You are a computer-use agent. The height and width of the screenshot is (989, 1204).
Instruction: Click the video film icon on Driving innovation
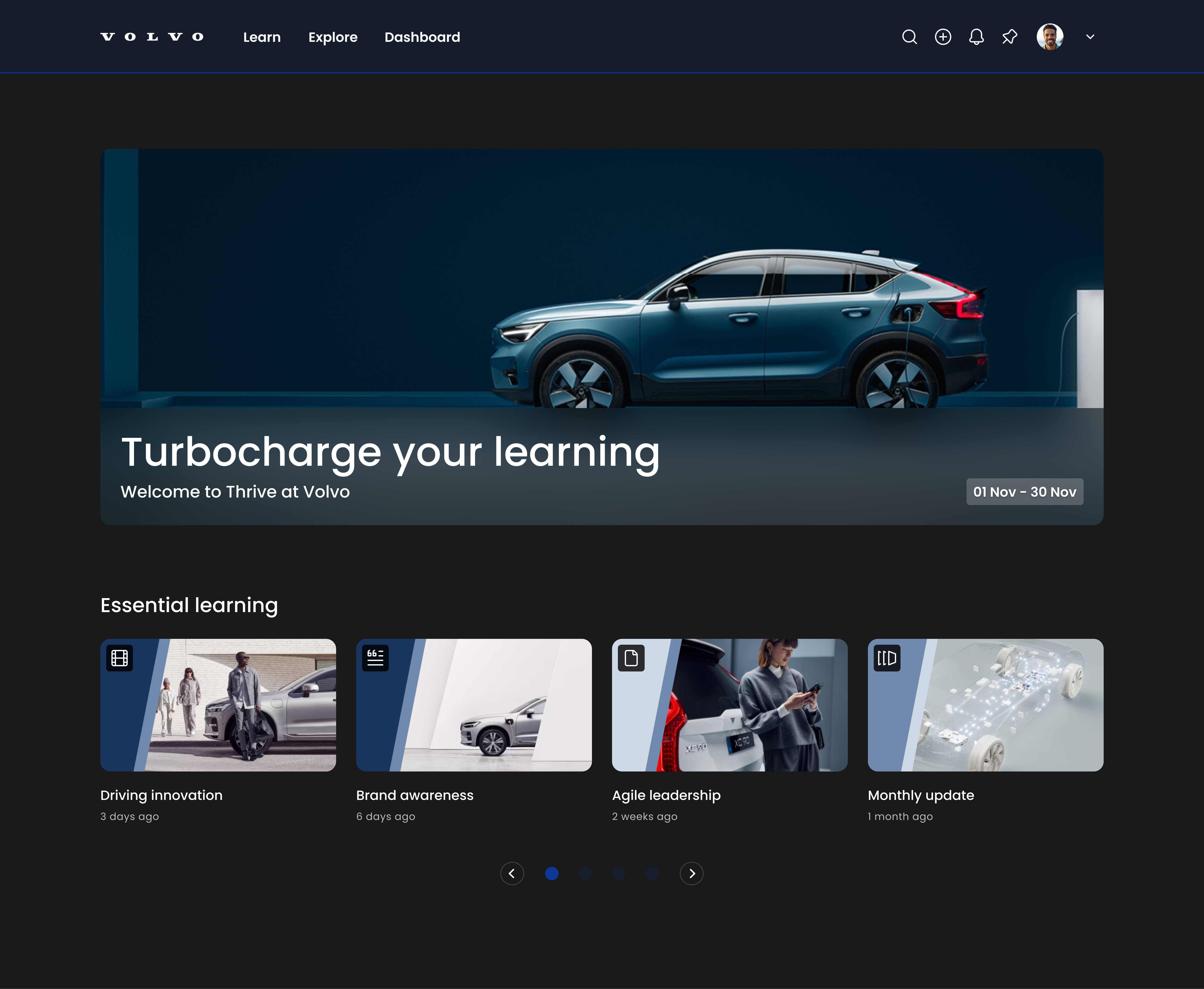120,658
